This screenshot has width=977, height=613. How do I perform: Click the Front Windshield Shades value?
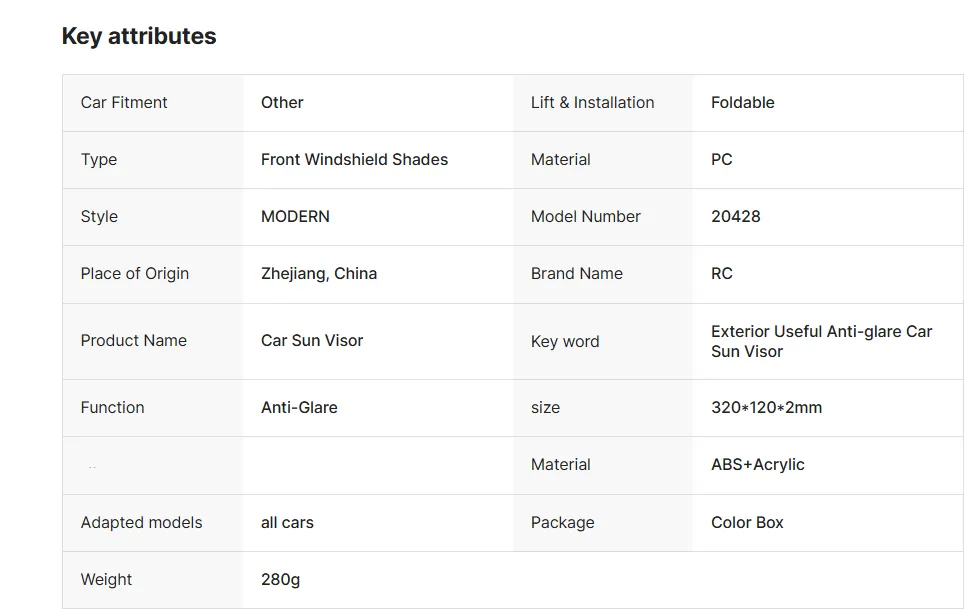coord(354,159)
